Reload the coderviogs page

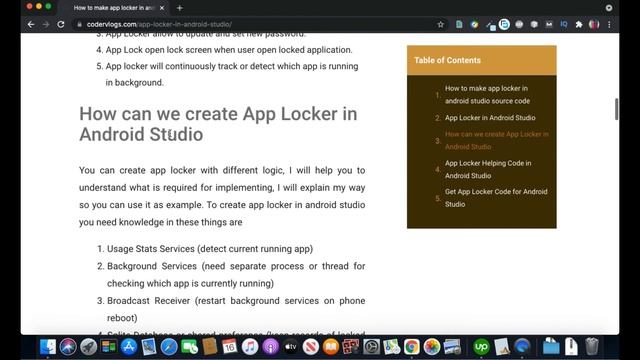tap(61, 24)
